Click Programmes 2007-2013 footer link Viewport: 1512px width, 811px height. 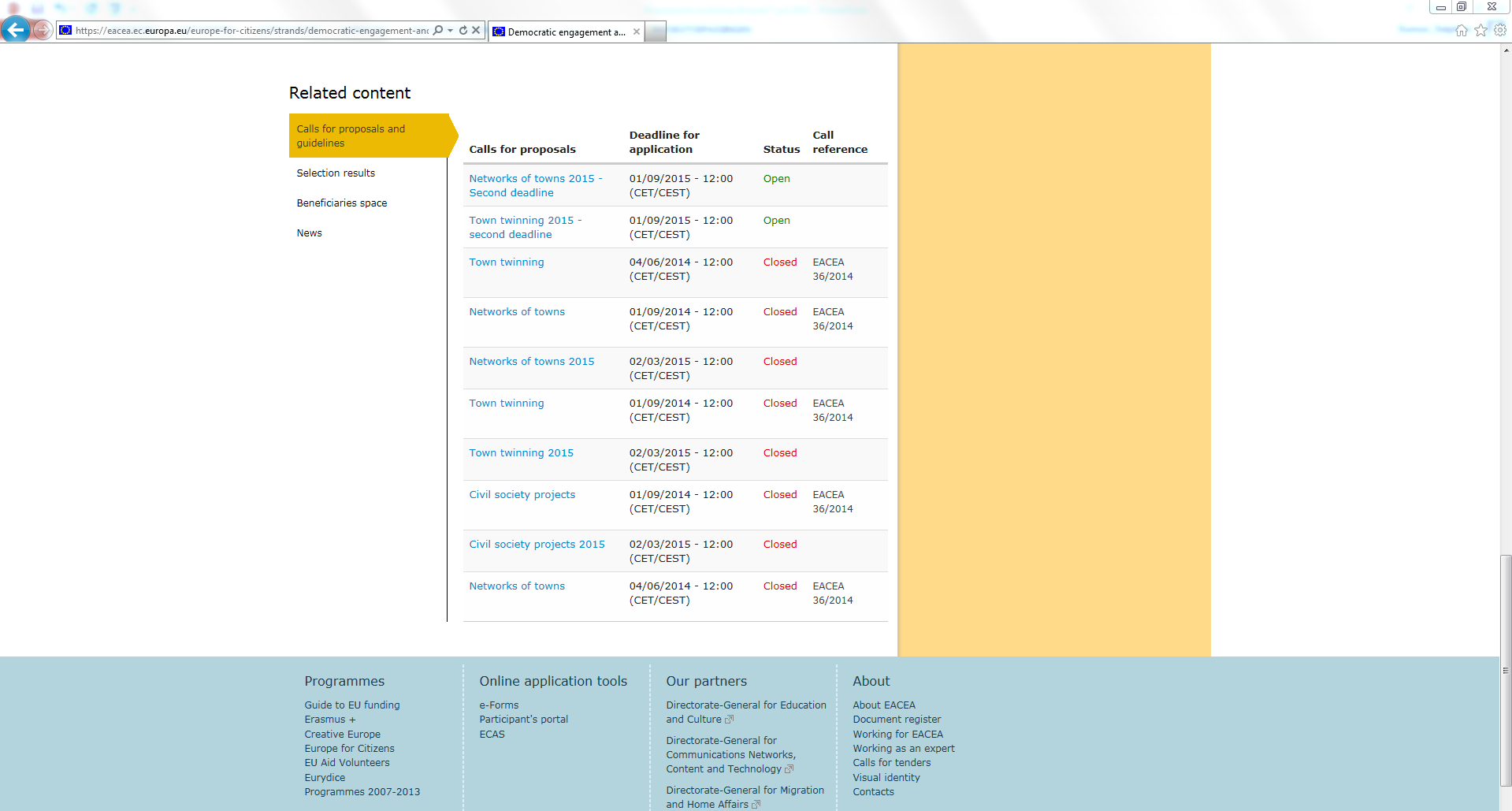pos(362,792)
